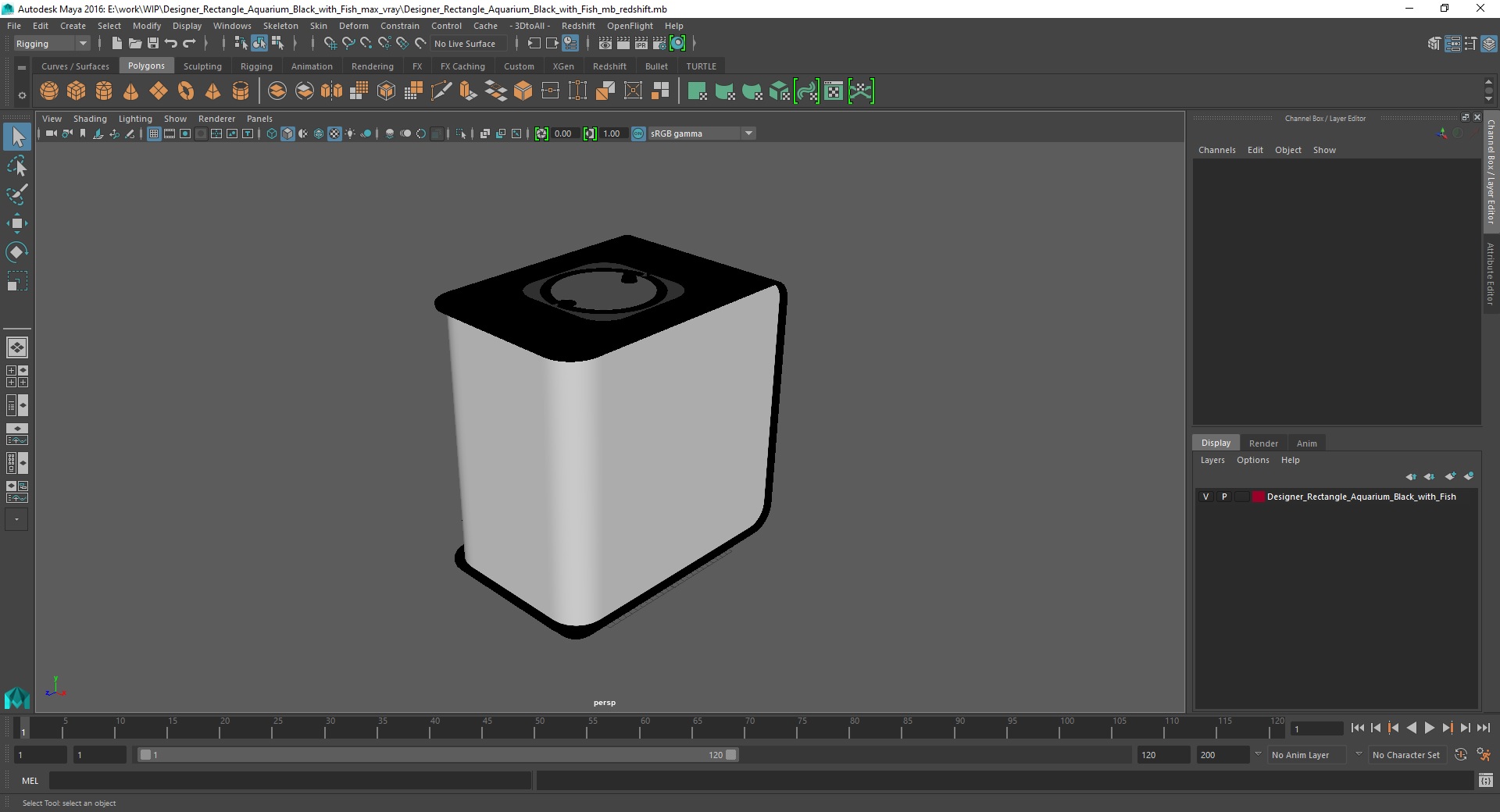Click the Redo arrow icon
The image size is (1500, 812).
click(189, 44)
